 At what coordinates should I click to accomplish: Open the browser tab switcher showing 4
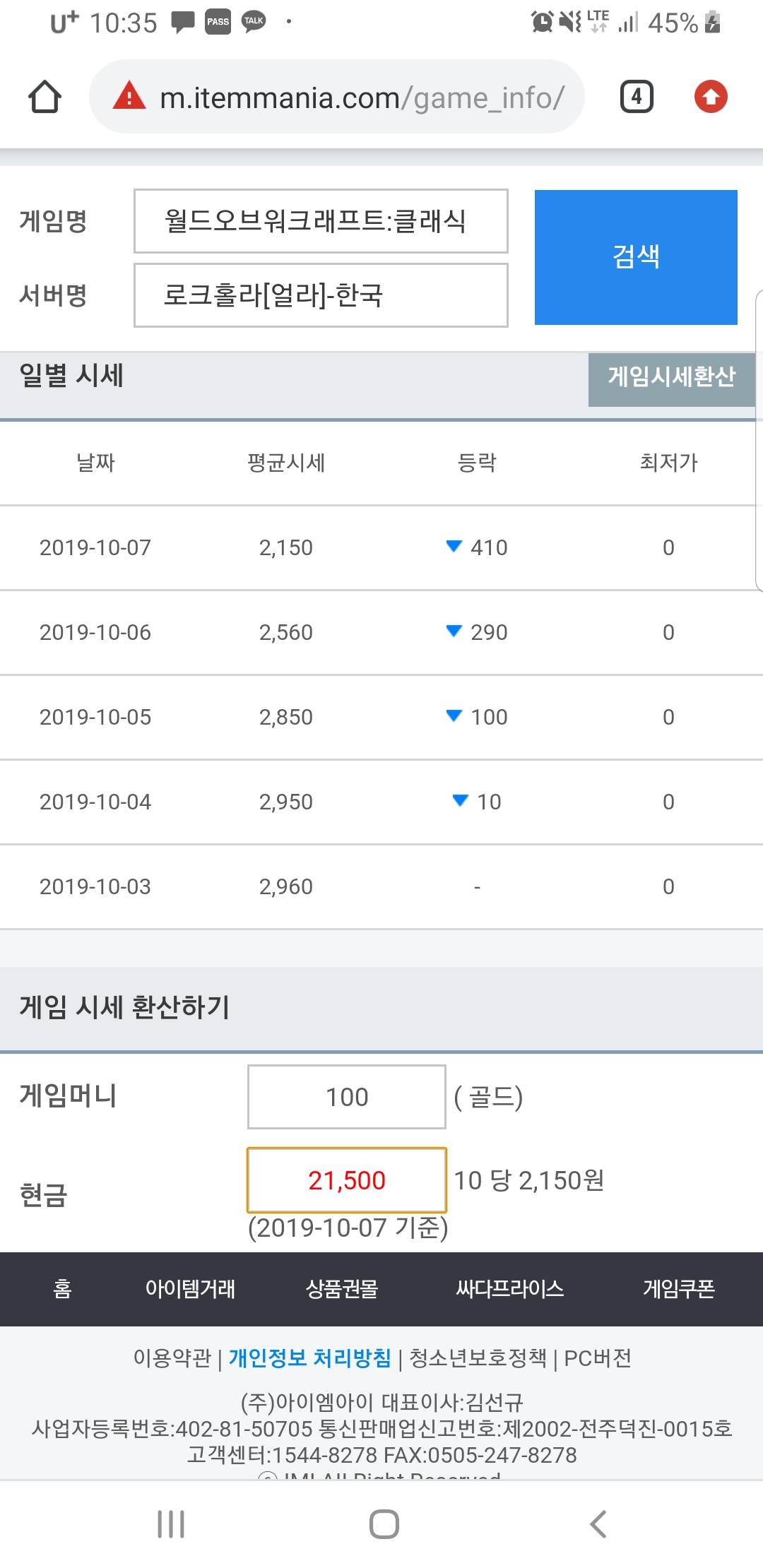pyautogui.click(x=637, y=97)
